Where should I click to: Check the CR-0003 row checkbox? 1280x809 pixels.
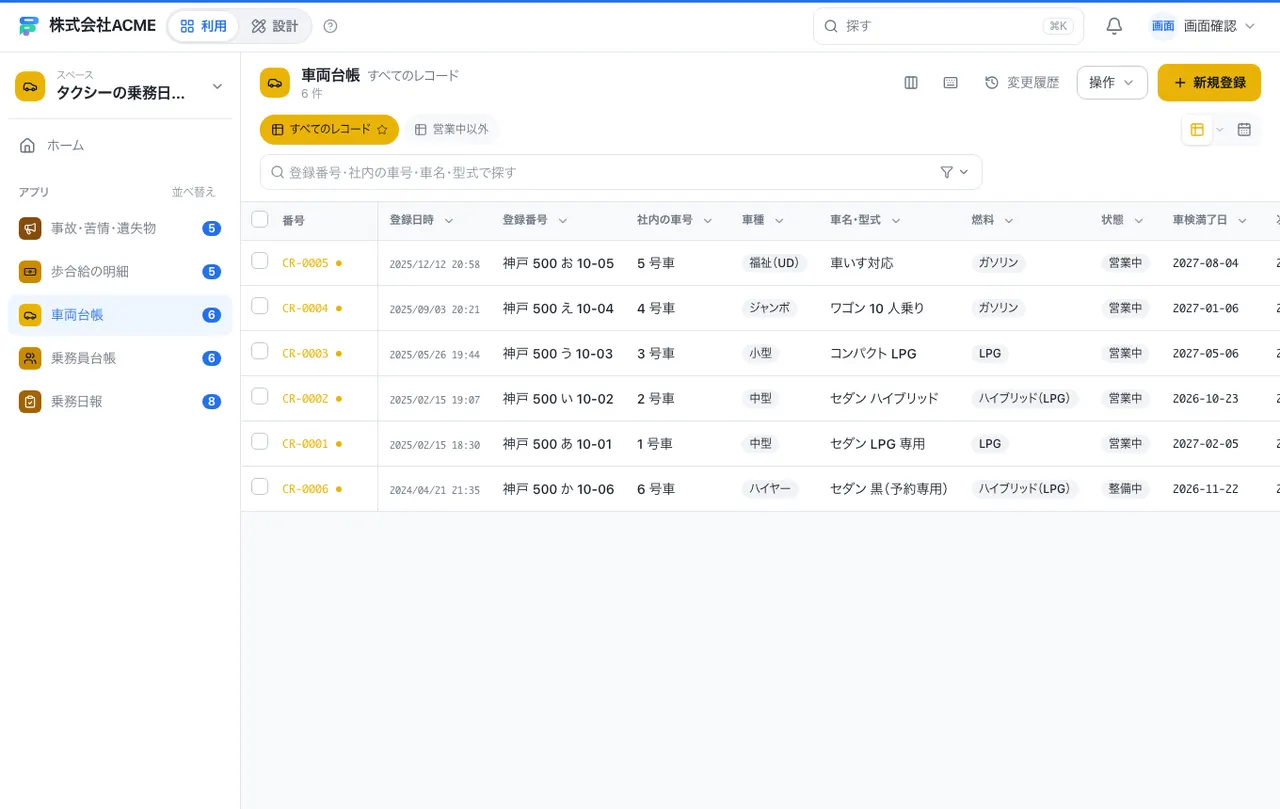pyautogui.click(x=260, y=351)
